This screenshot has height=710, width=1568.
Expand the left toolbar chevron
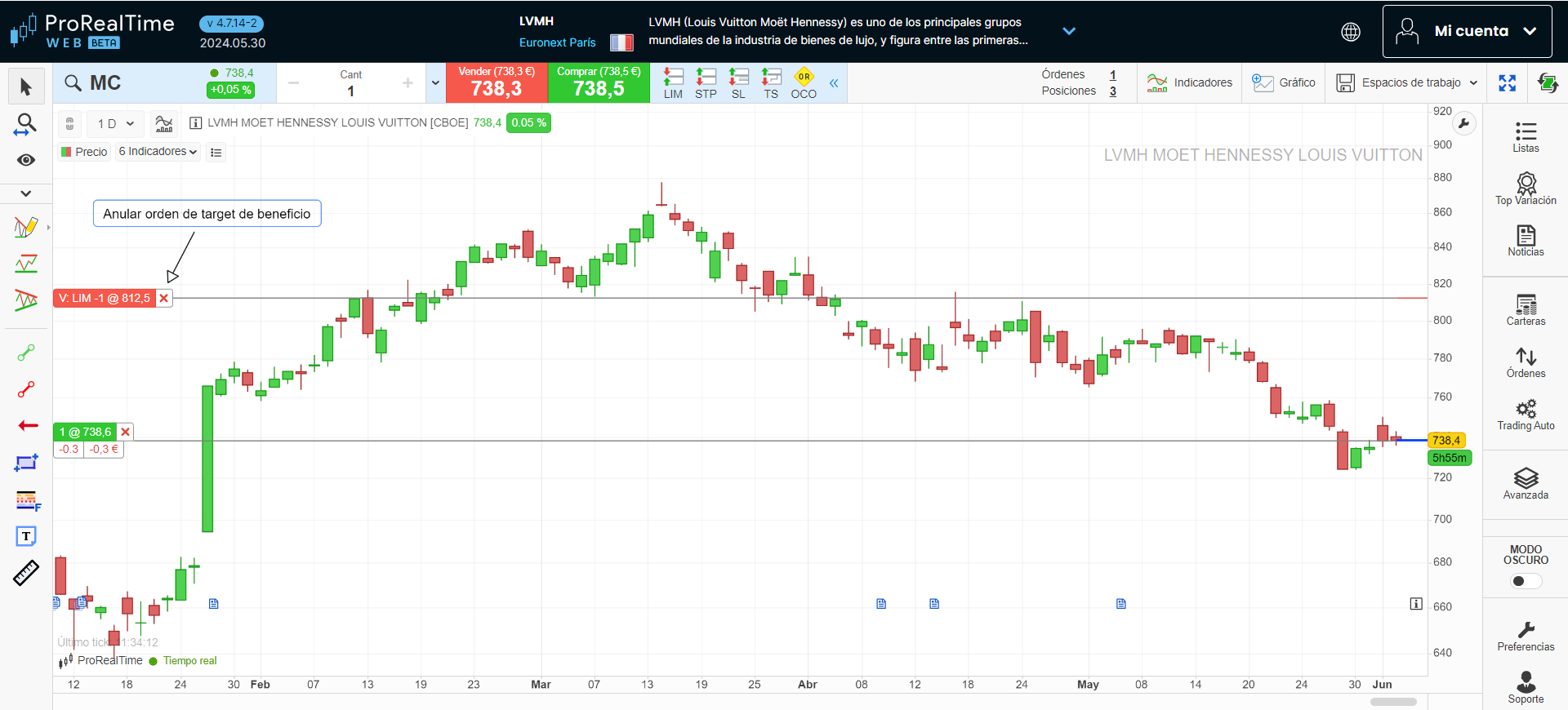click(26, 193)
